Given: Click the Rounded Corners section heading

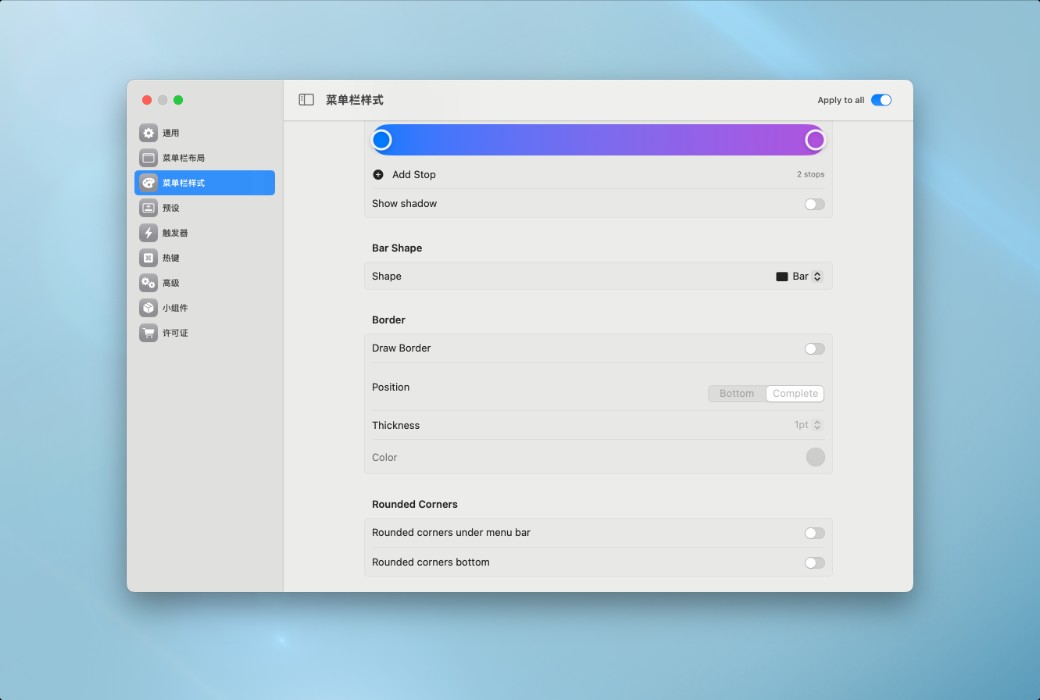Looking at the screenshot, I should (415, 504).
